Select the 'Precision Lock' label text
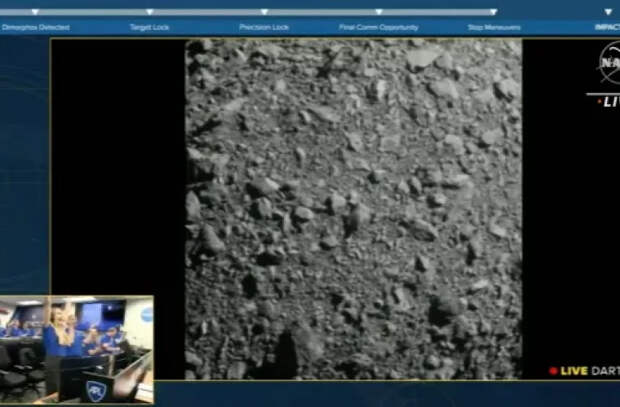 click(x=264, y=27)
